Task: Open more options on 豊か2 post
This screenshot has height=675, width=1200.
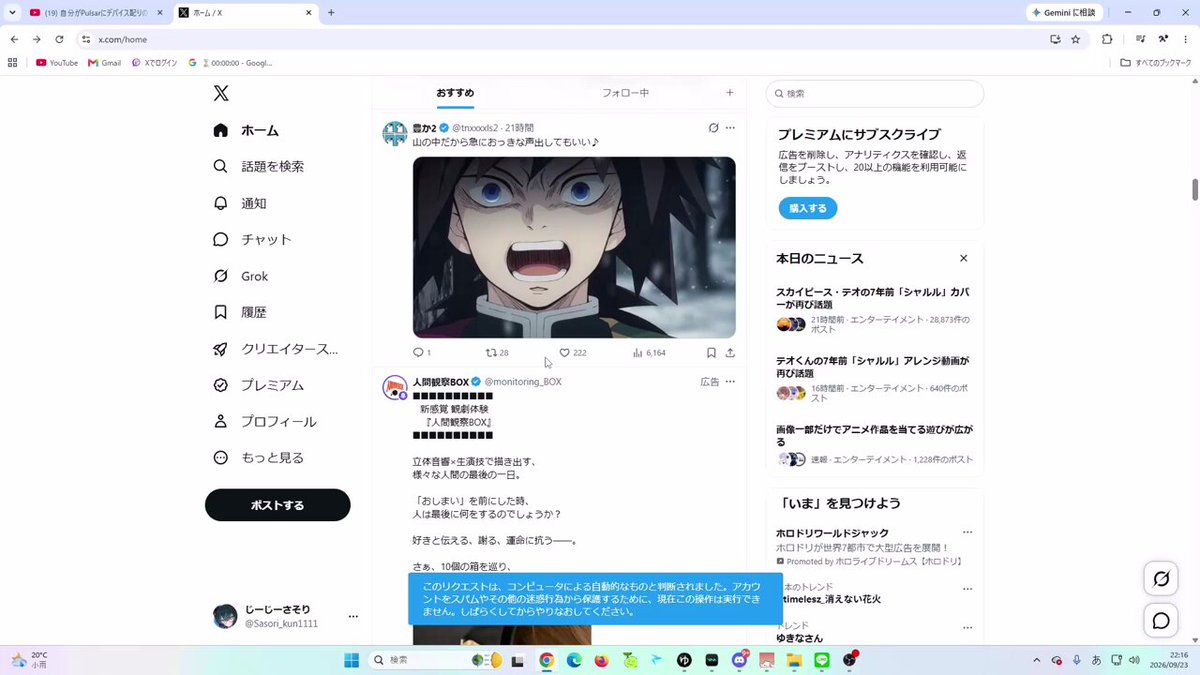Action: coord(730,128)
